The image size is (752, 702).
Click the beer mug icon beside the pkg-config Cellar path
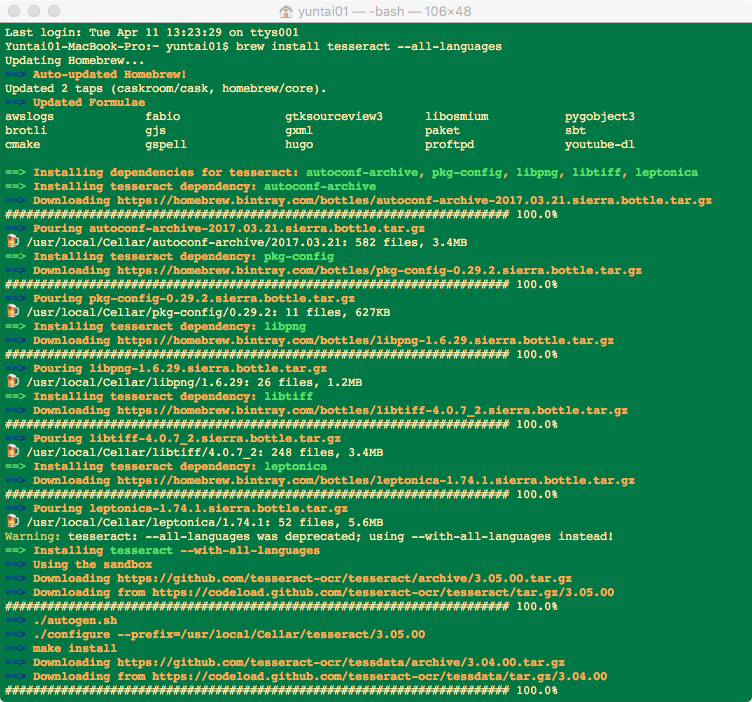coord(13,311)
